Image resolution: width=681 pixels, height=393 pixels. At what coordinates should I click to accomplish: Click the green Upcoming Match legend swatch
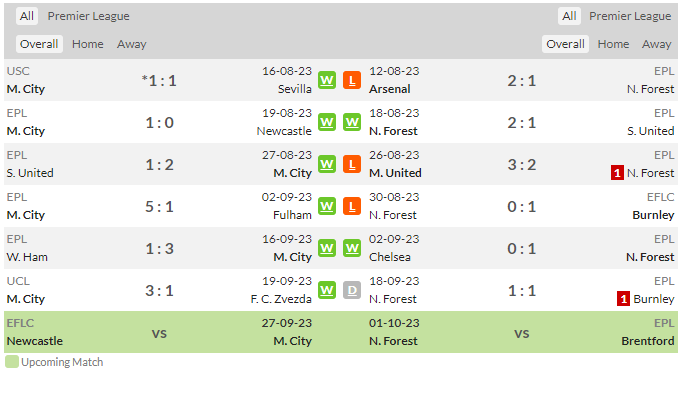12,362
